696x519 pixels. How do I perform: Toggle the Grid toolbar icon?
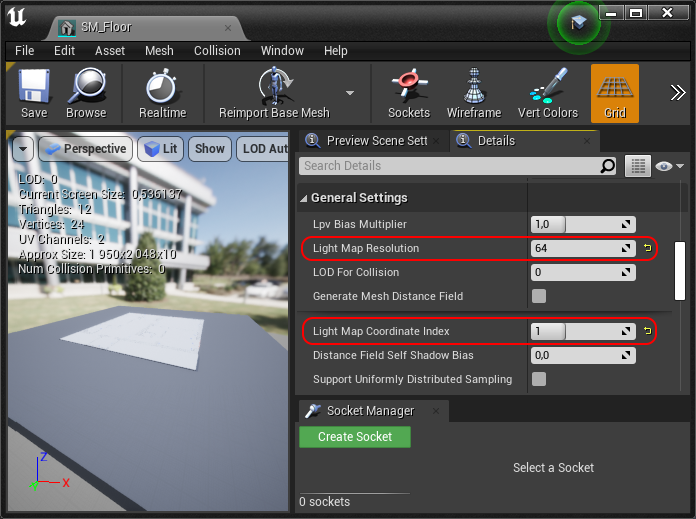click(x=614, y=88)
